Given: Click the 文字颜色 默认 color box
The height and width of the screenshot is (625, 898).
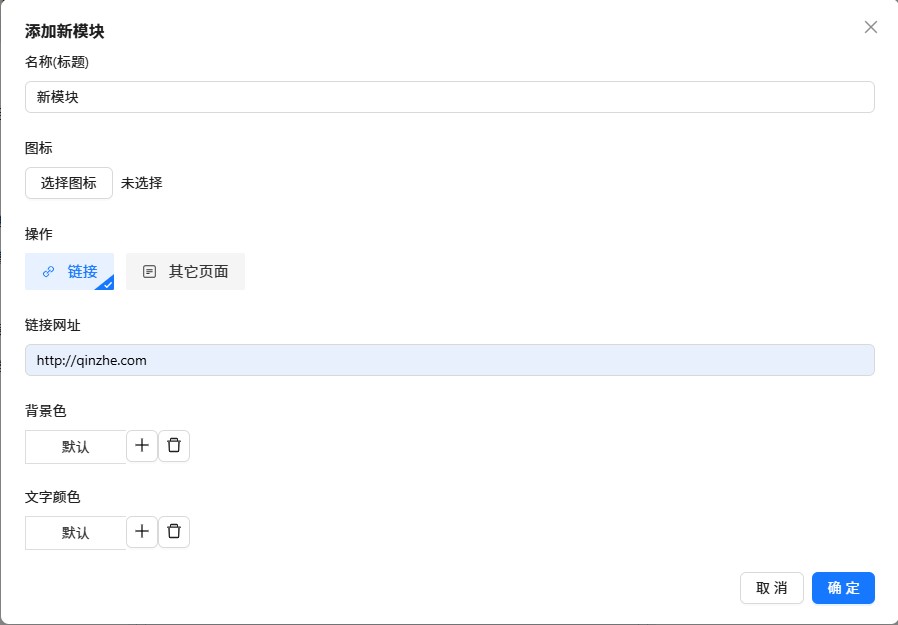Looking at the screenshot, I should tap(76, 533).
